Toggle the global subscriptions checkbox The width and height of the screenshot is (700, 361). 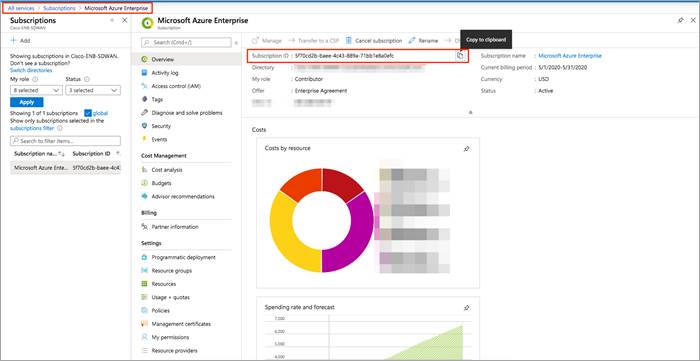pyautogui.click(x=88, y=113)
